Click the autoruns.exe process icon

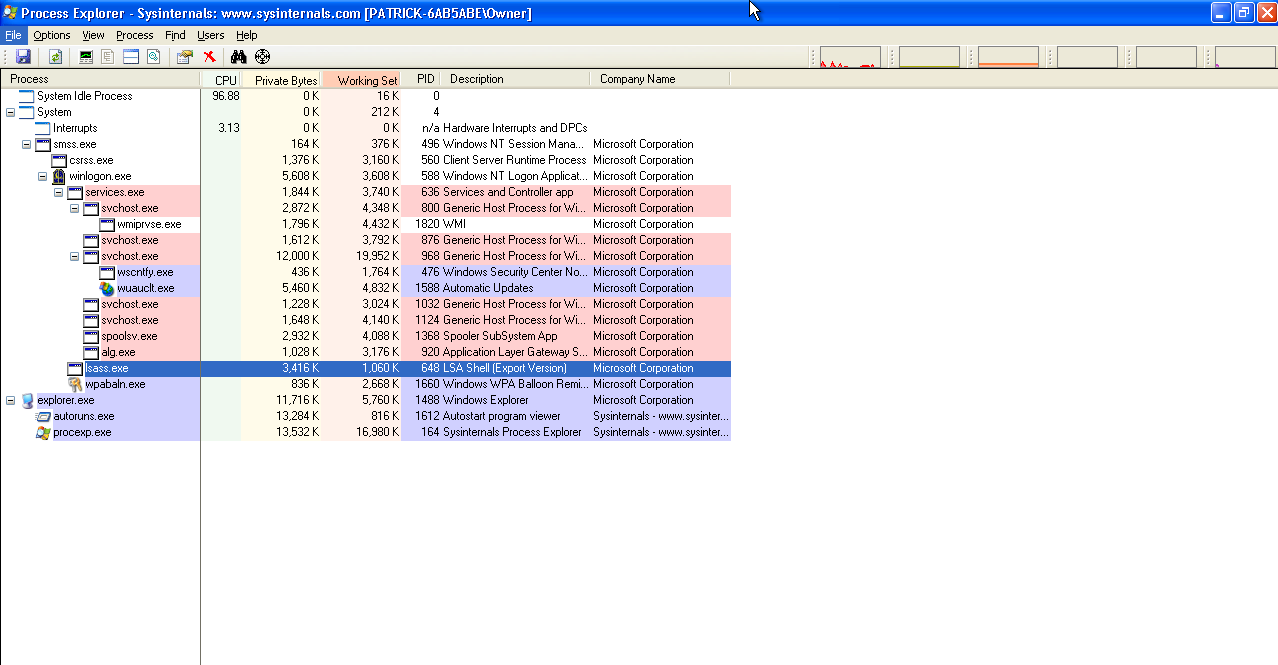point(43,416)
